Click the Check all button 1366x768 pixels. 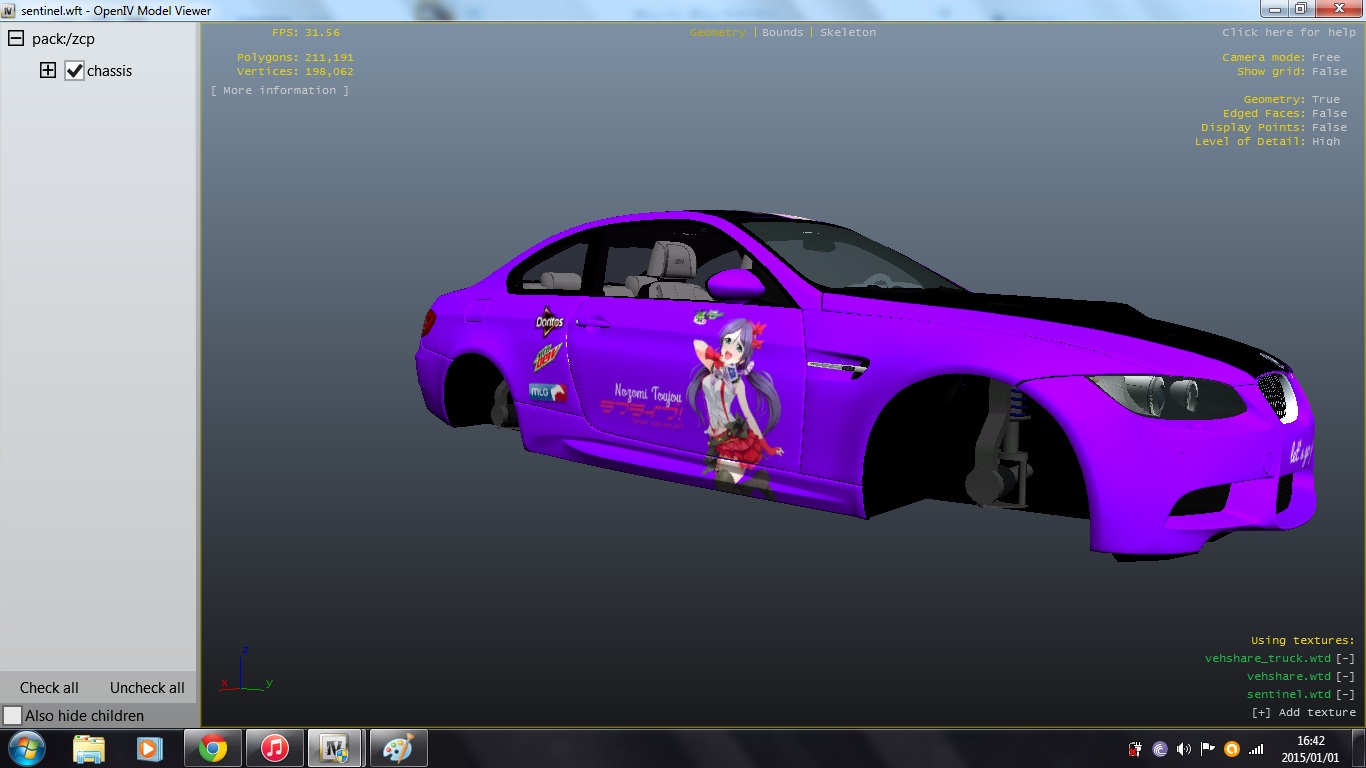pos(49,688)
